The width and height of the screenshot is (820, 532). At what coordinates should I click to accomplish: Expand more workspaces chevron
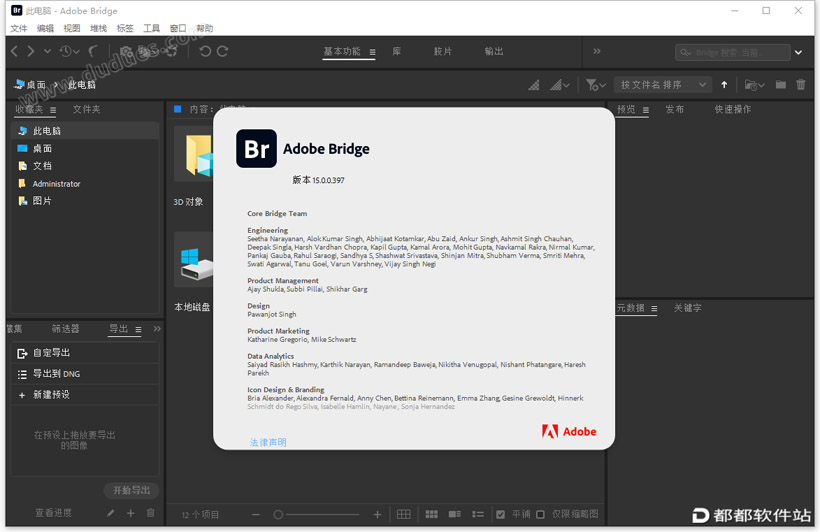point(597,51)
